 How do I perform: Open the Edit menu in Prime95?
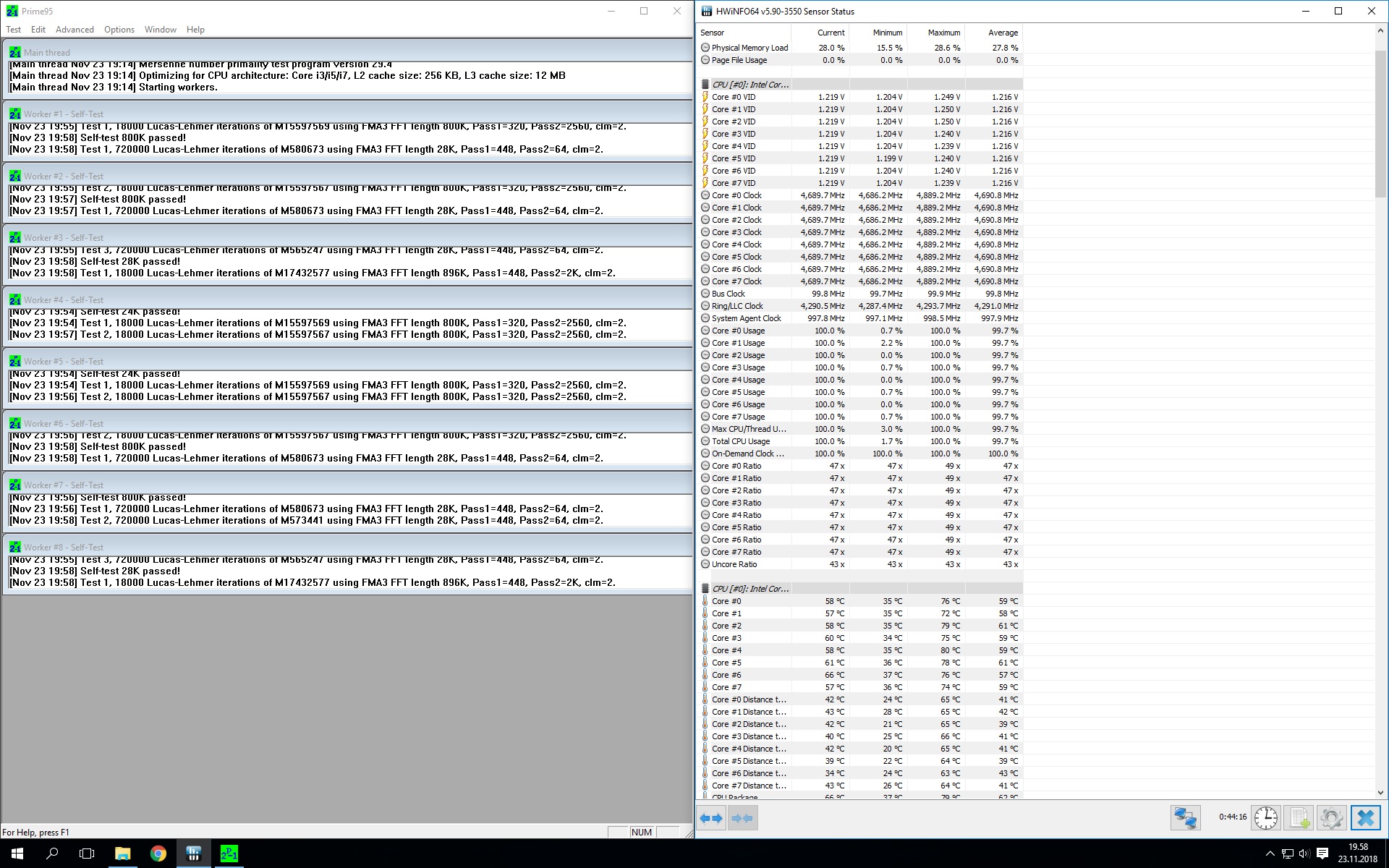[x=38, y=30]
